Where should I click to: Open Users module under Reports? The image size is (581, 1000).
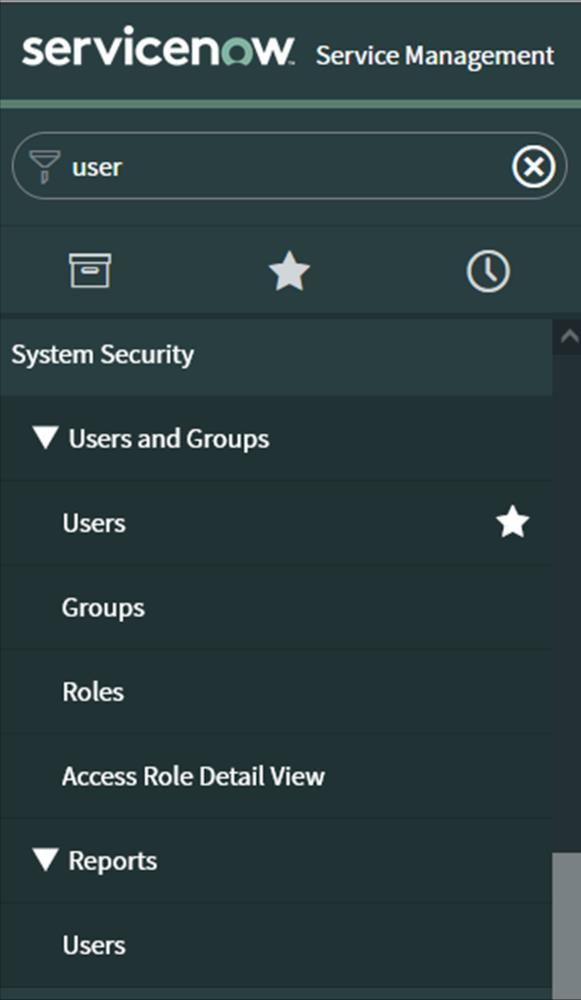pos(276,945)
